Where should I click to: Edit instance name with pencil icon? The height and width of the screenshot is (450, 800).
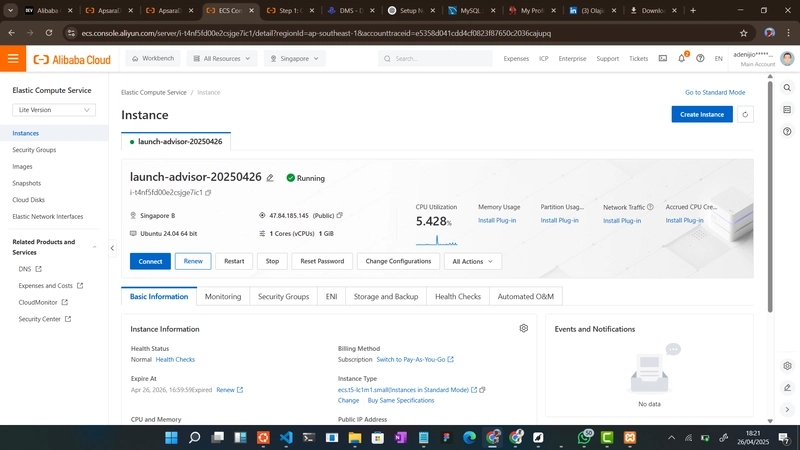pos(270,178)
